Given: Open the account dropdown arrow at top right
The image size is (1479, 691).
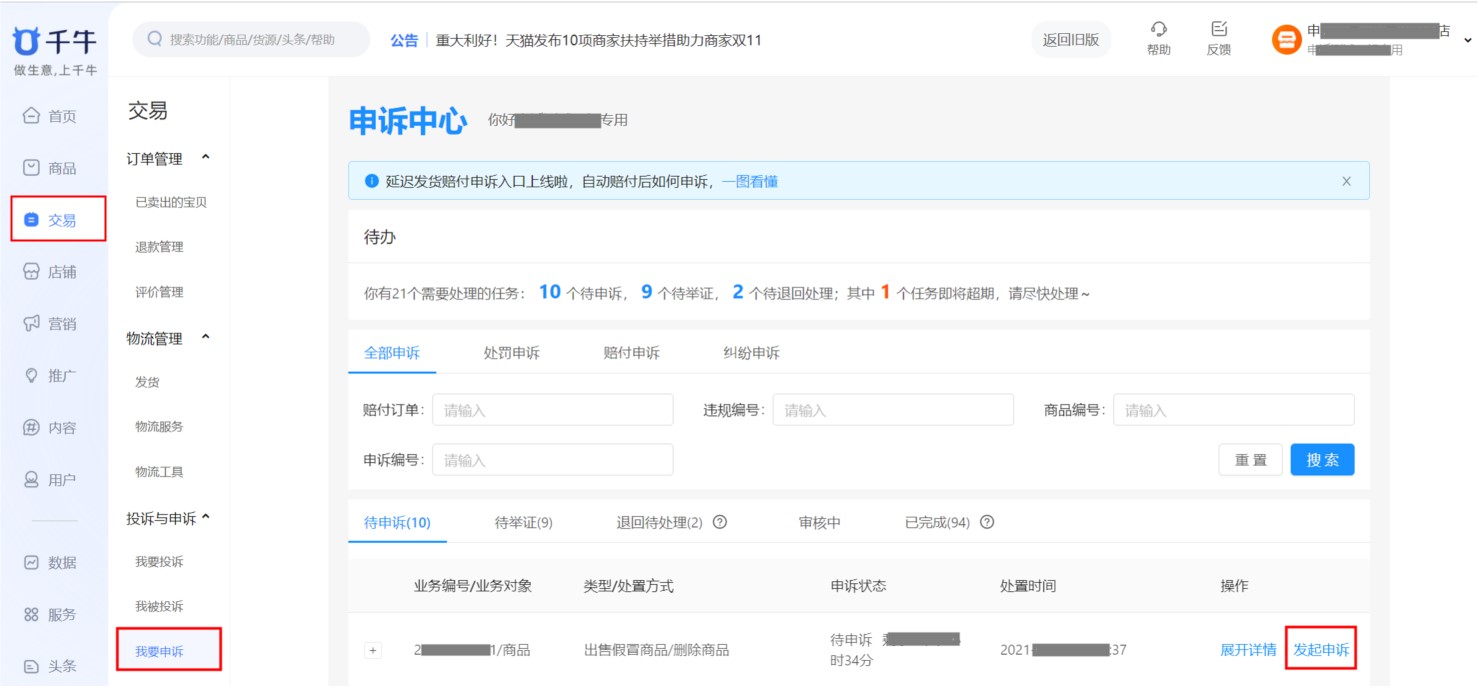Looking at the screenshot, I should click(1467, 41).
